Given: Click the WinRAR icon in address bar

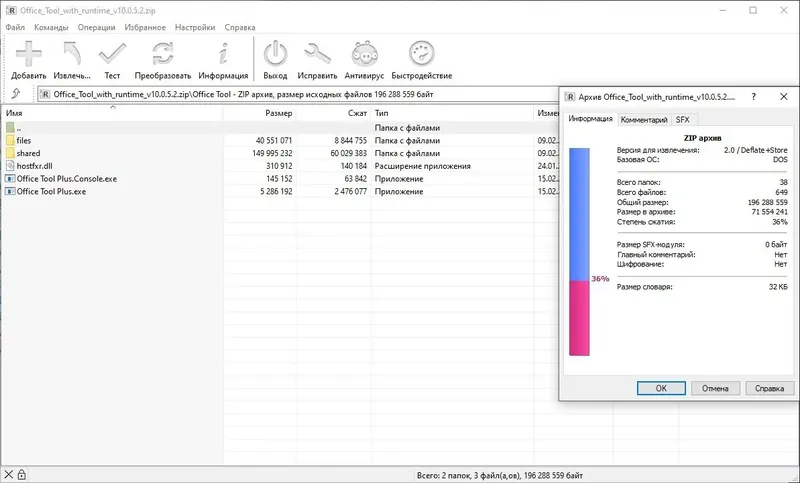Looking at the screenshot, I should click(45, 94).
